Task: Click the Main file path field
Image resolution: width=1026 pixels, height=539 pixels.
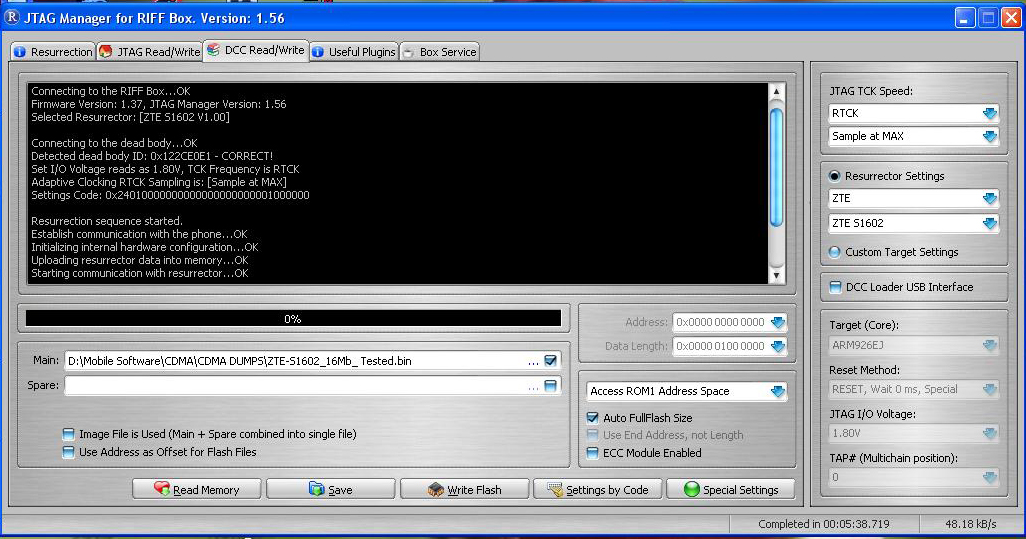Action: click(294, 361)
